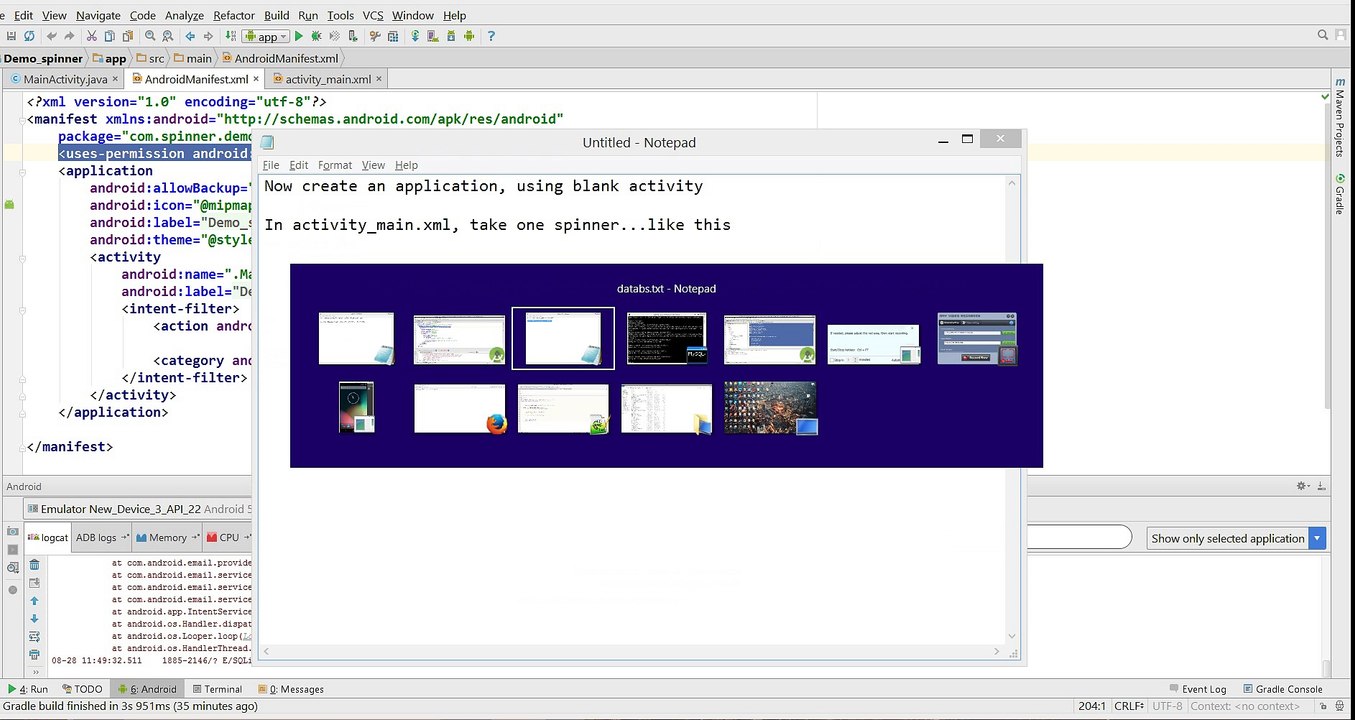The width and height of the screenshot is (1355, 720).
Task: Toggle soft-wrap in the logcat sidebar
Action: coord(34,636)
